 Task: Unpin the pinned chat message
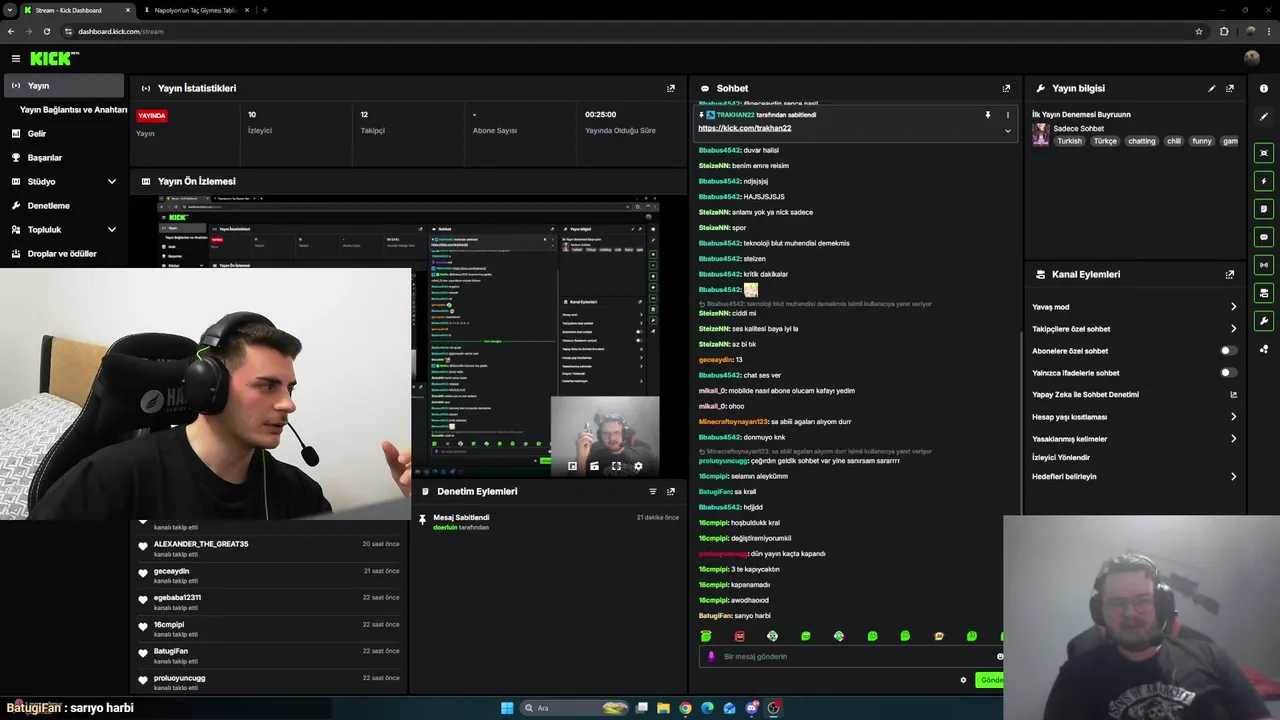(x=988, y=115)
